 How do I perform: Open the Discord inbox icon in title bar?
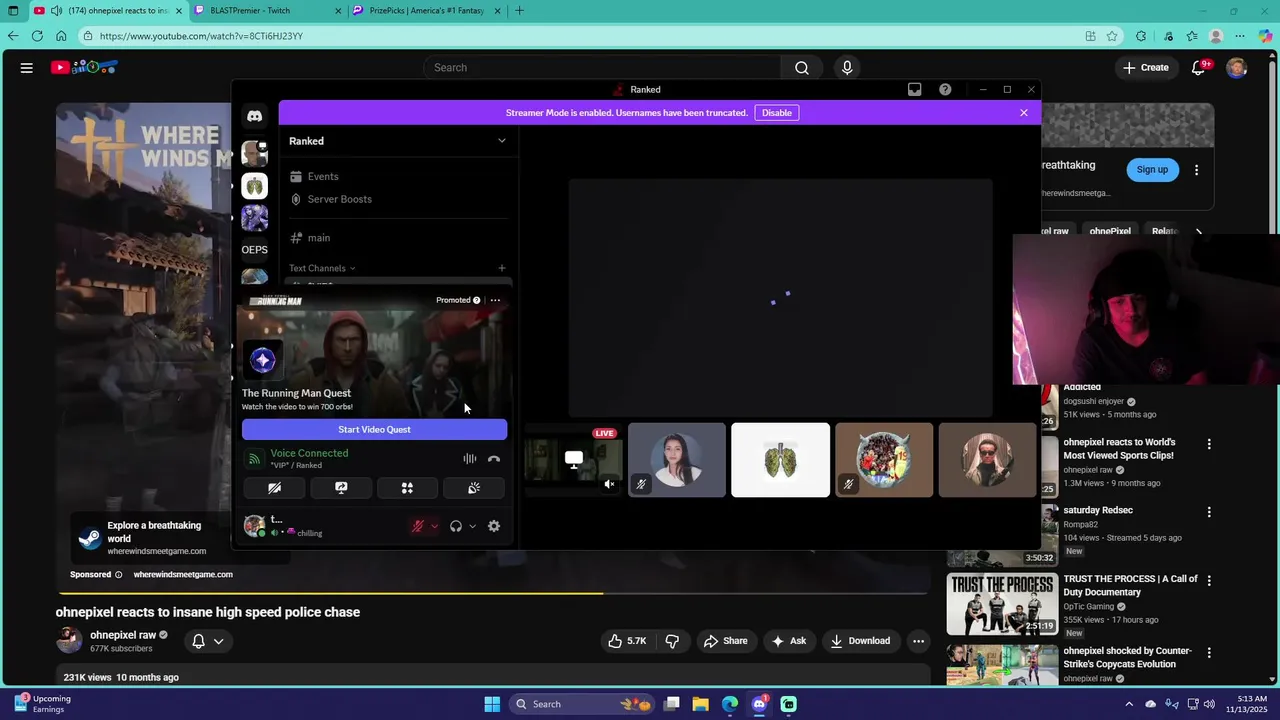point(914,89)
